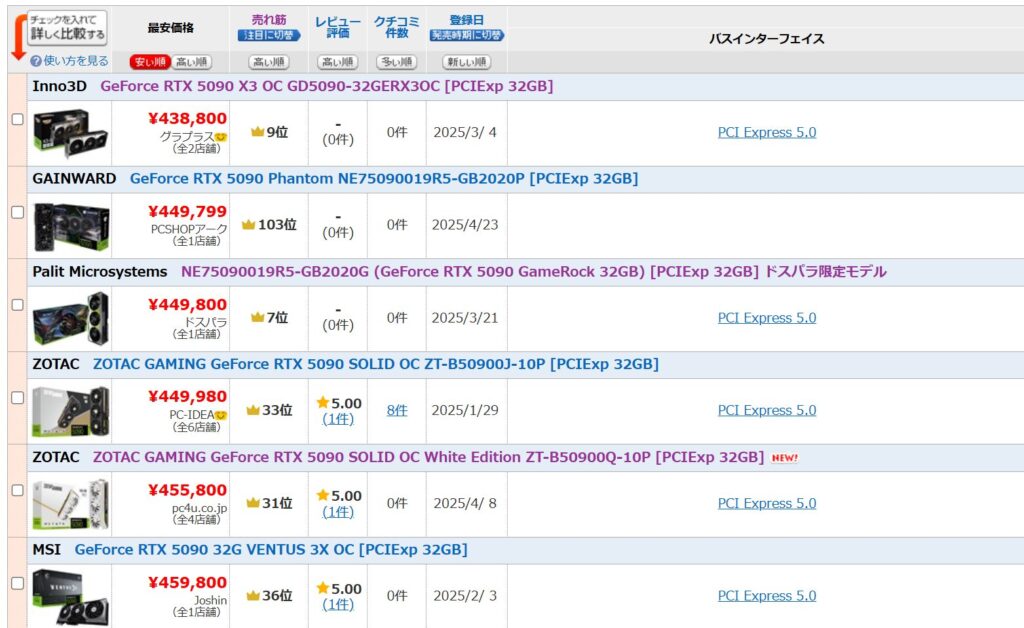
Task: Click the ZOTAC White Edition product thumbnail
Action: (71, 505)
